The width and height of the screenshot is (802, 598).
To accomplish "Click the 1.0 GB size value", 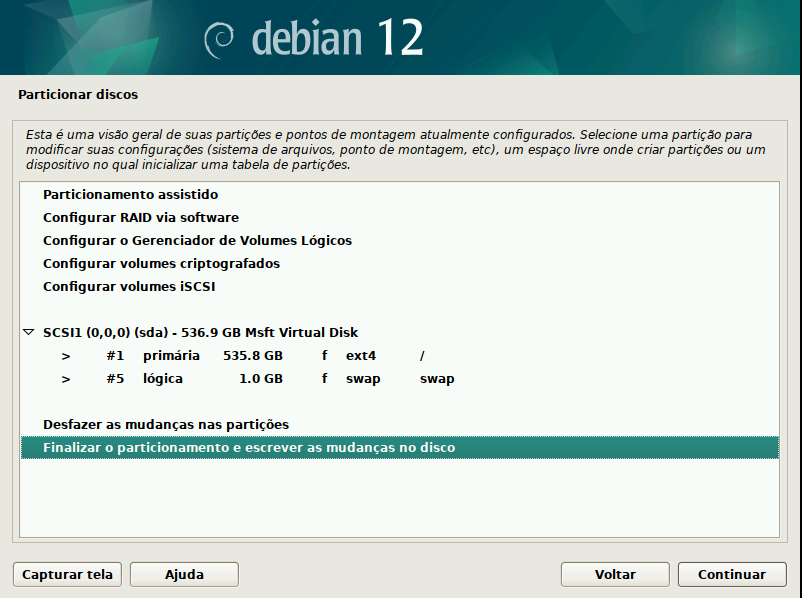I will pyautogui.click(x=261, y=379).
